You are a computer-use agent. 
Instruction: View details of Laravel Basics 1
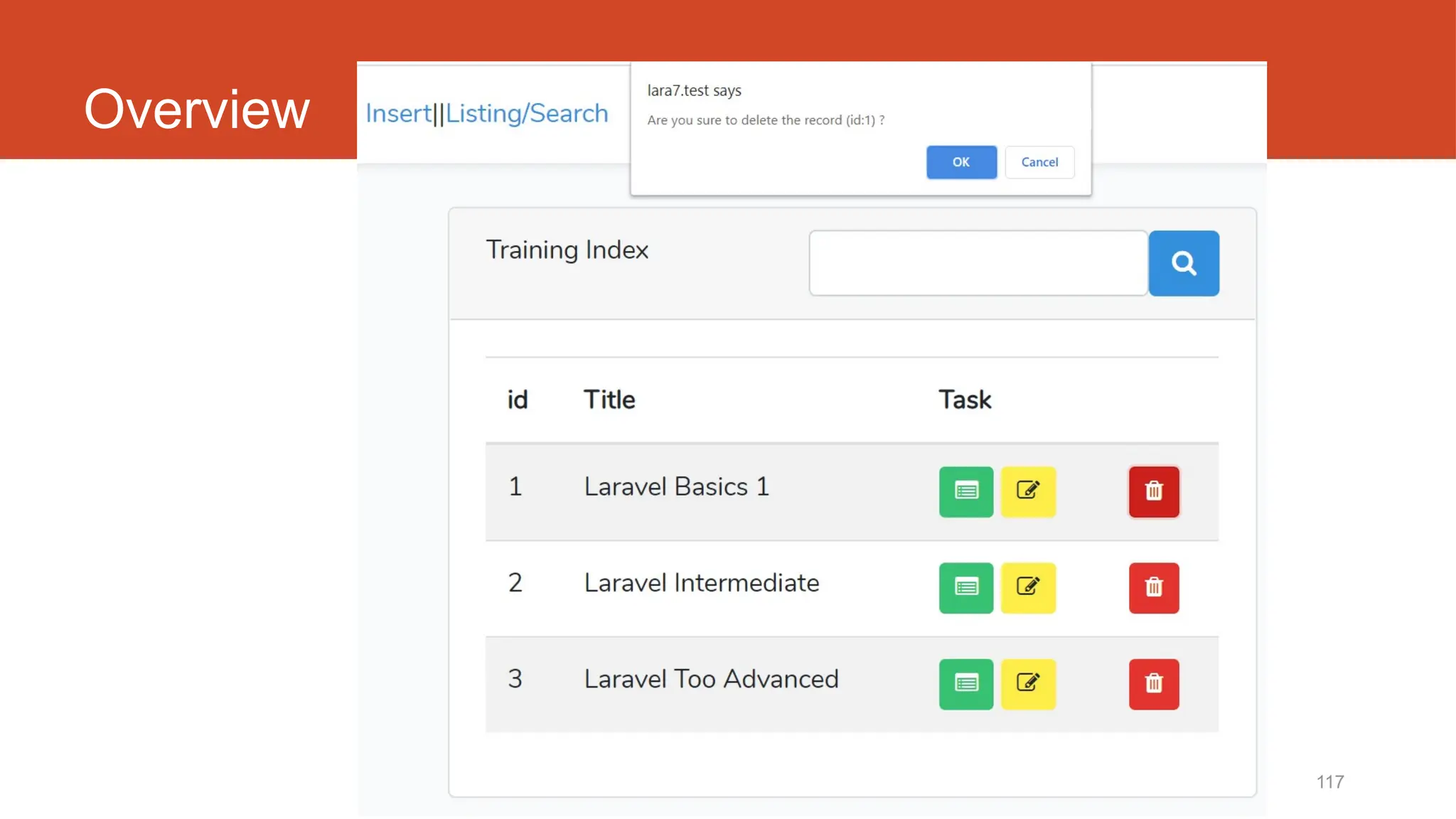coord(966,491)
